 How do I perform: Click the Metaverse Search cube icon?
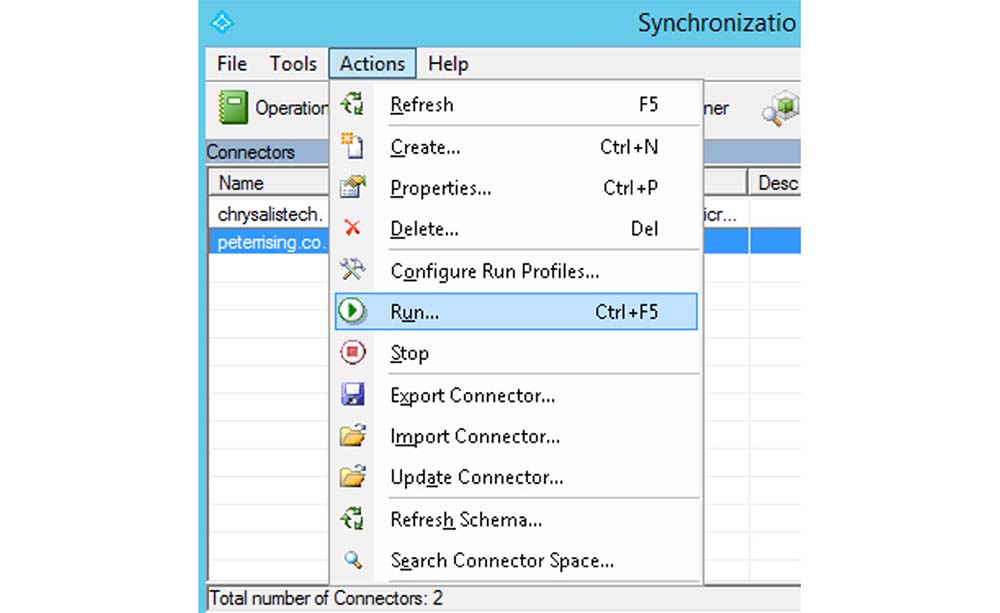pyautogui.click(x=781, y=108)
